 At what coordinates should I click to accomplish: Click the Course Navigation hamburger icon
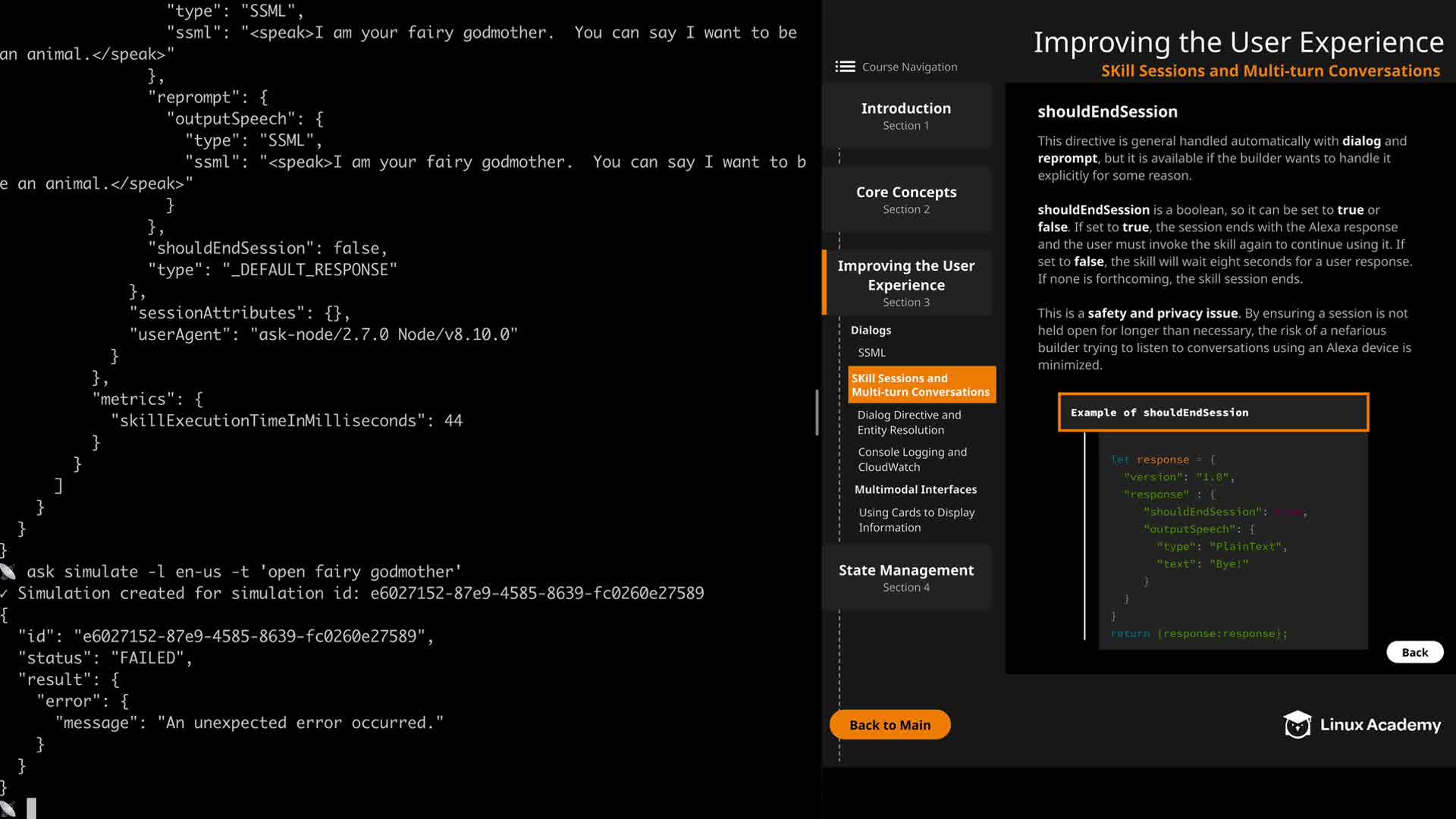(845, 67)
